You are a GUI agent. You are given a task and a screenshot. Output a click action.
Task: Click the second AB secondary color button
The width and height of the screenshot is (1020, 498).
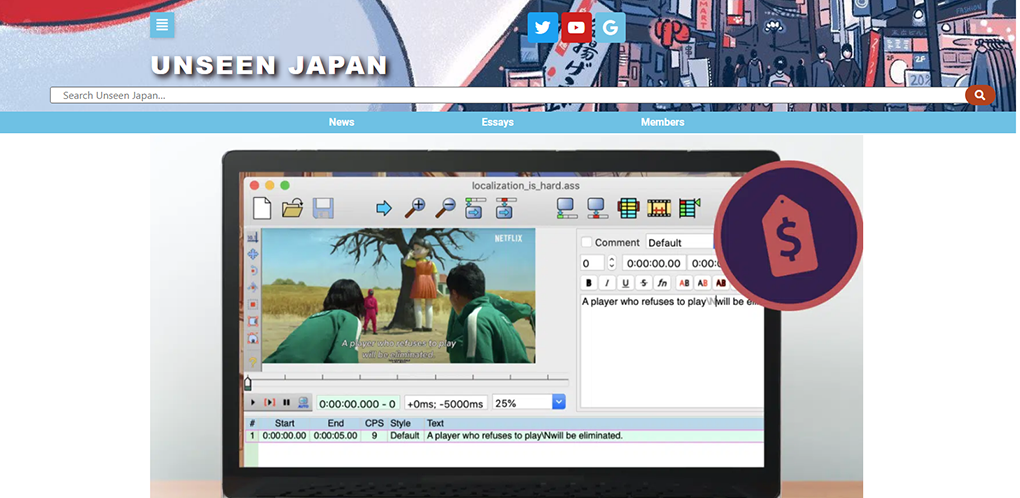point(703,283)
